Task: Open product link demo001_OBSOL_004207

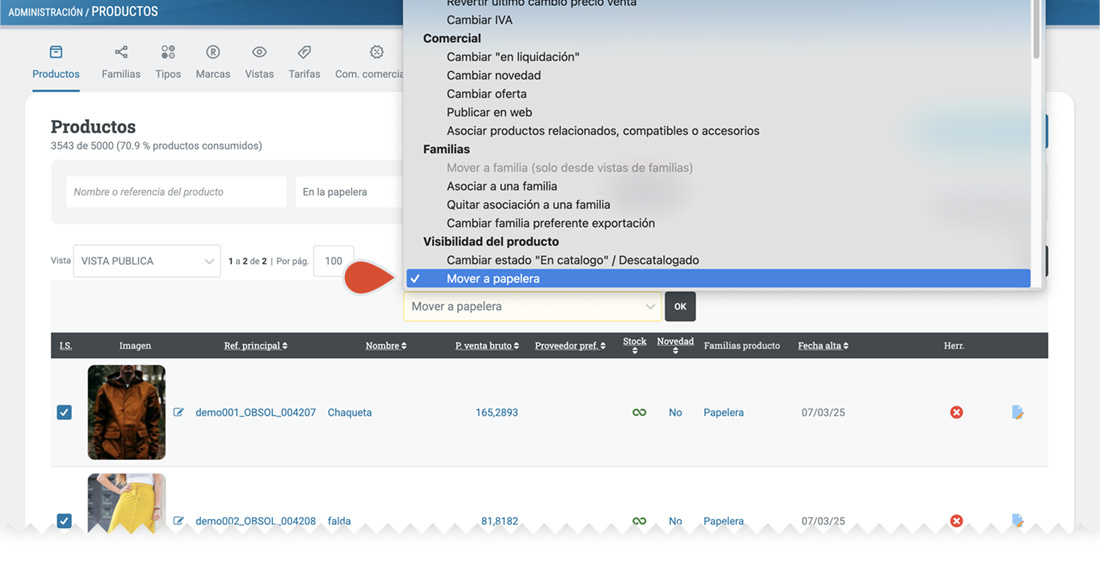Action: pyautogui.click(x=255, y=413)
